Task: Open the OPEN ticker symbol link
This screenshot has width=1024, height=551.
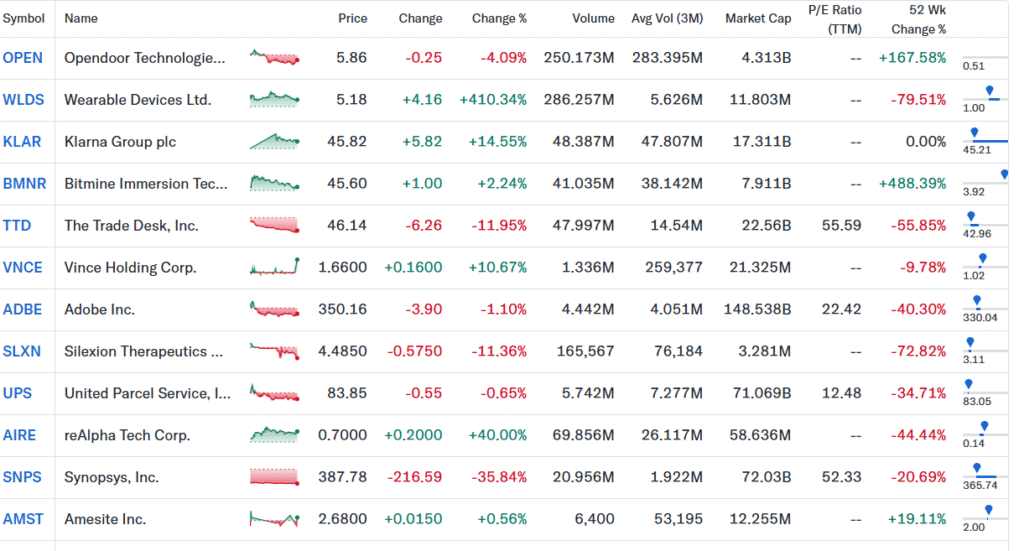Action: point(23,58)
